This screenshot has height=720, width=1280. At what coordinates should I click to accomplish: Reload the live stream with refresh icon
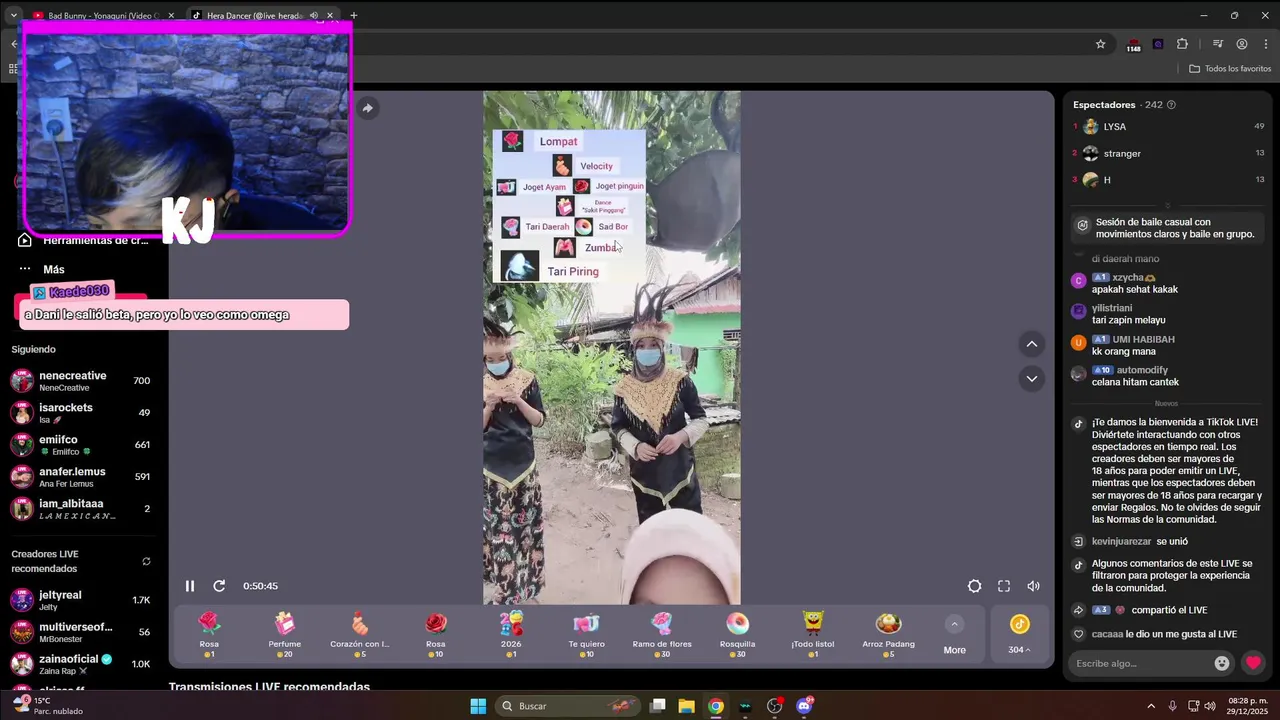coord(219,586)
